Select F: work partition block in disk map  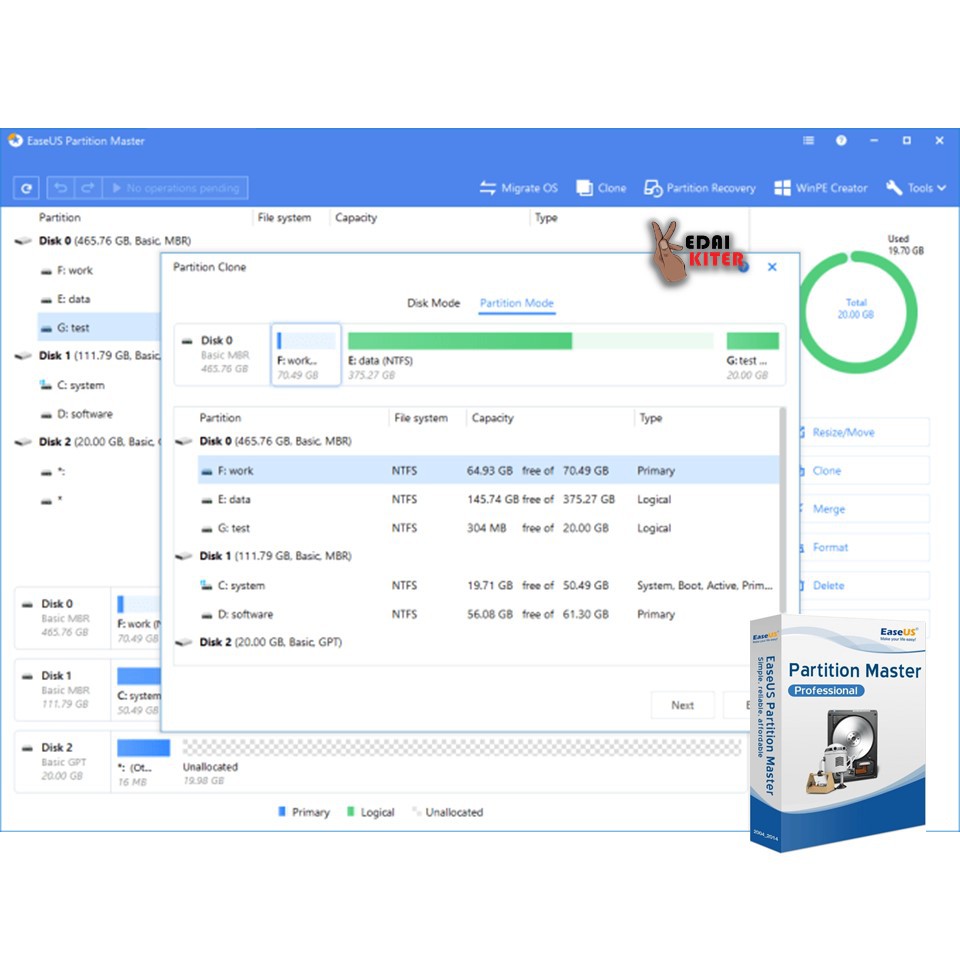(306, 355)
